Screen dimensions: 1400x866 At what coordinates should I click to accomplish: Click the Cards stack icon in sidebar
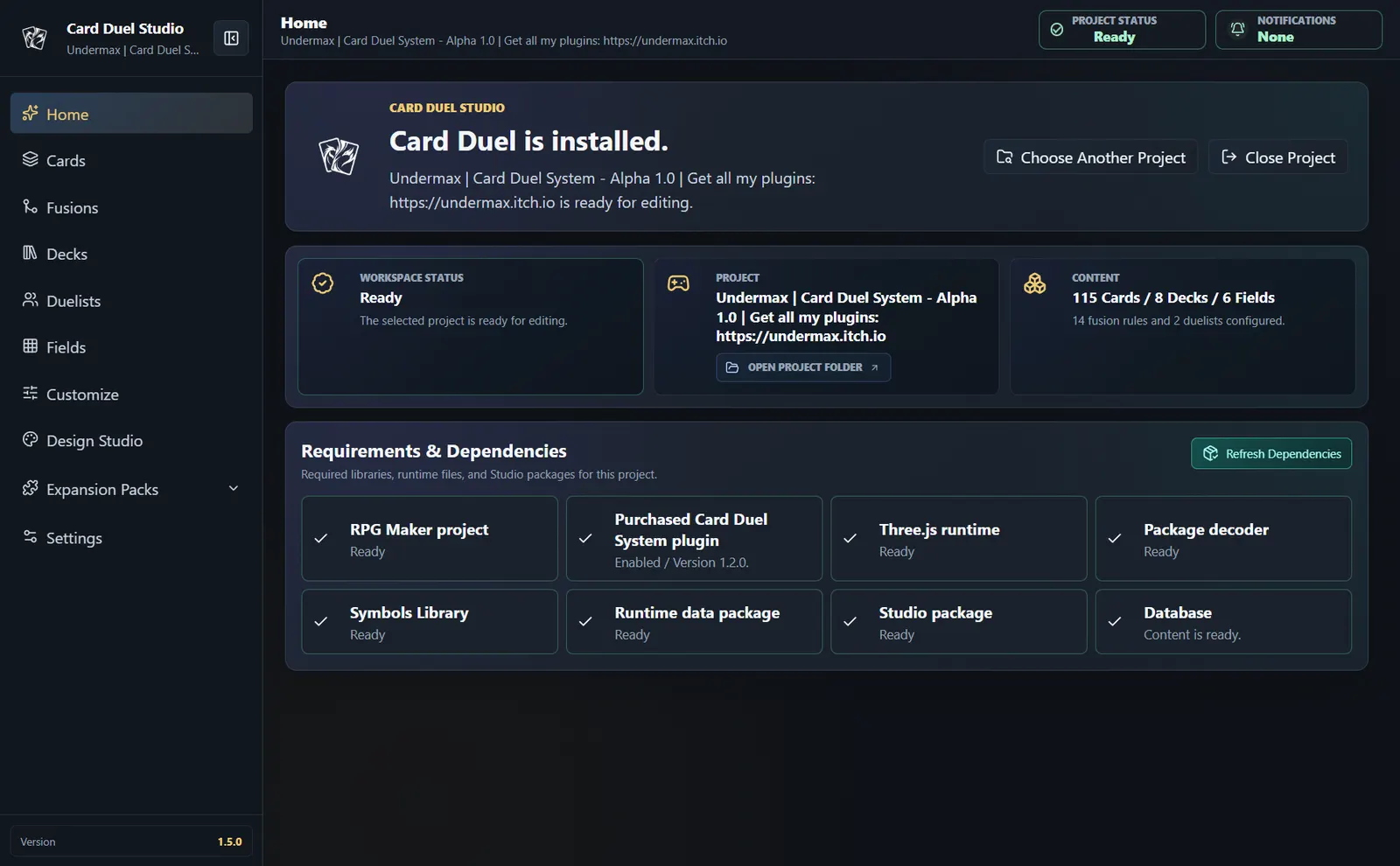point(30,159)
